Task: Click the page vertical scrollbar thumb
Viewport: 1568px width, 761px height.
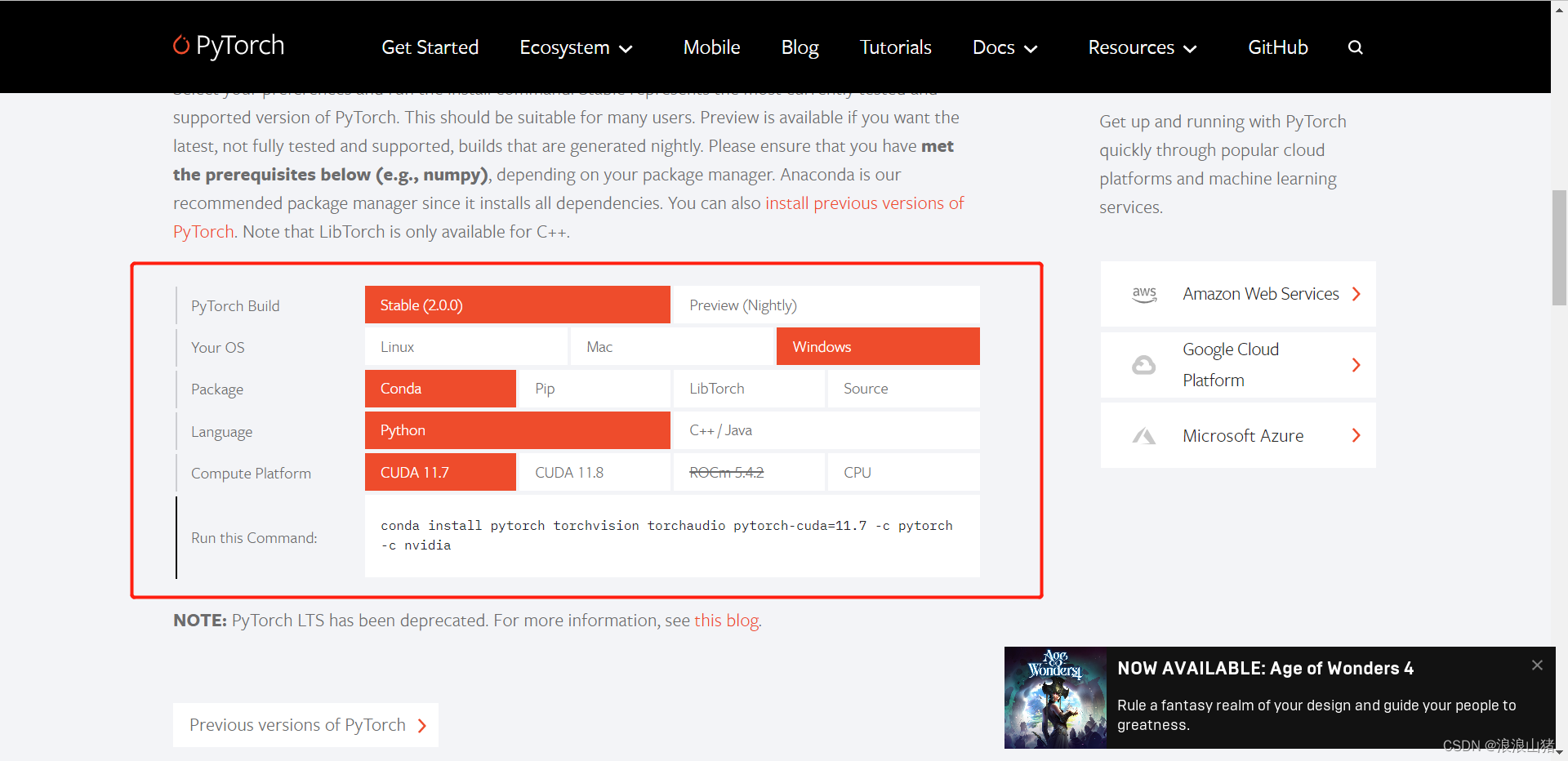Action: tap(1559, 247)
